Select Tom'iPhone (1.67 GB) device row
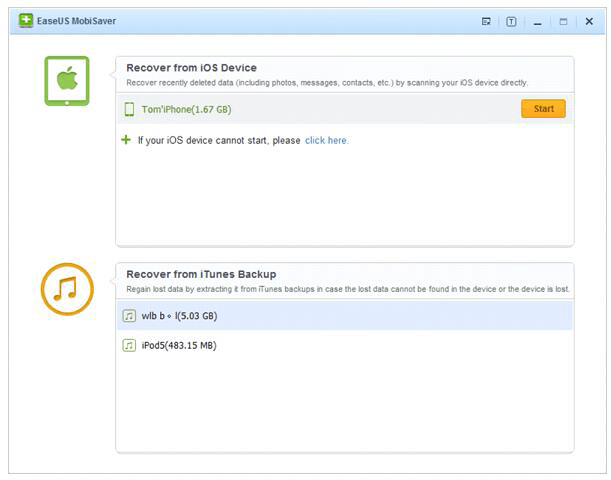The height and width of the screenshot is (480, 611). pos(300,109)
